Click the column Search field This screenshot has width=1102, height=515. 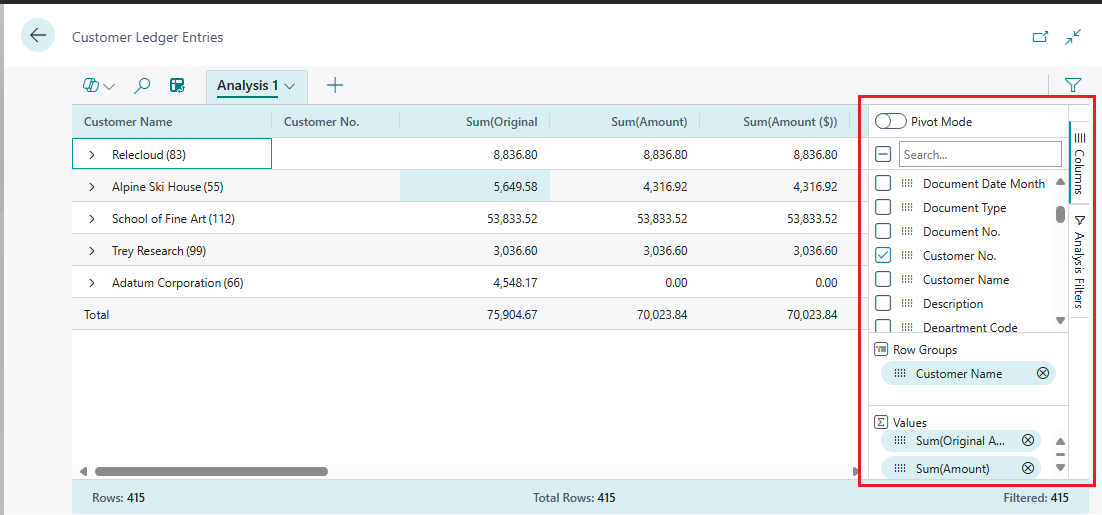tap(979, 155)
